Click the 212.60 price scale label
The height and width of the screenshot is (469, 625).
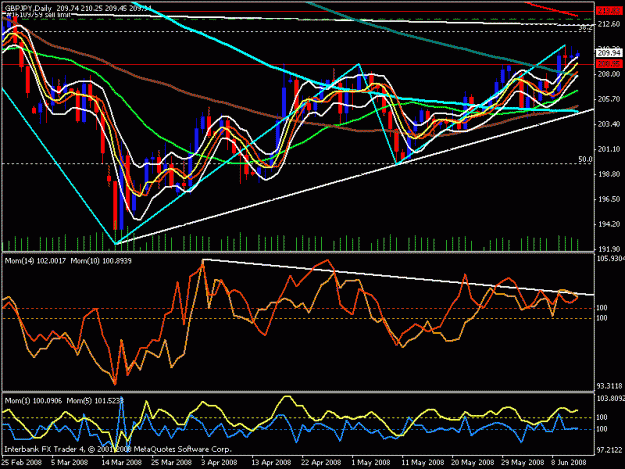click(609, 24)
